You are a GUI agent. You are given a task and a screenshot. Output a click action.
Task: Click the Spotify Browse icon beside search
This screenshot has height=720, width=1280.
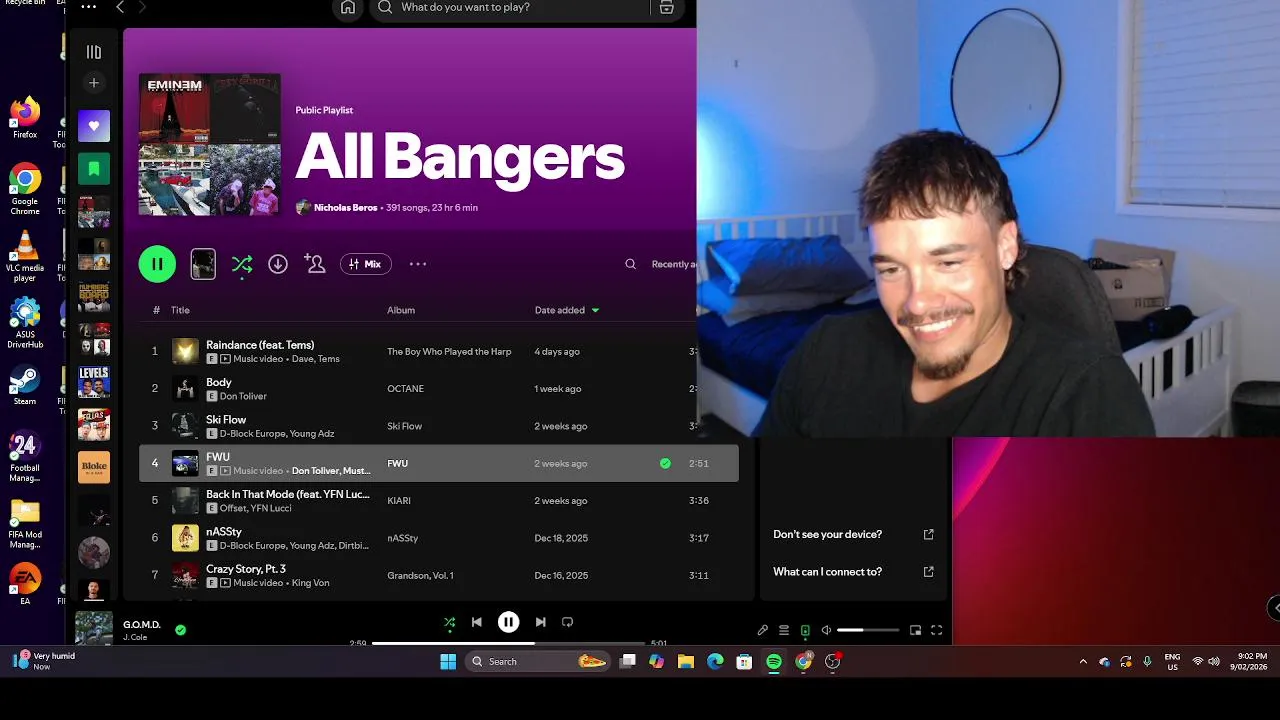coord(666,8)
